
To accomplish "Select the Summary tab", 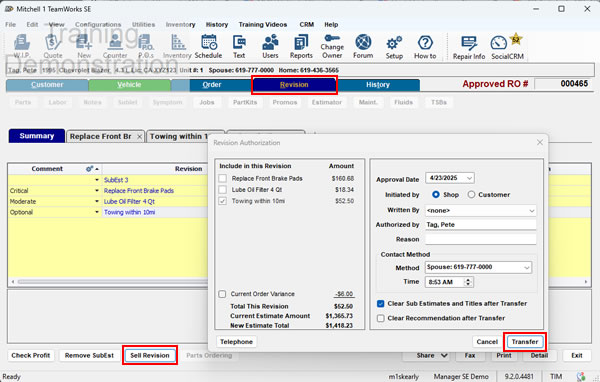I will 37,136.
